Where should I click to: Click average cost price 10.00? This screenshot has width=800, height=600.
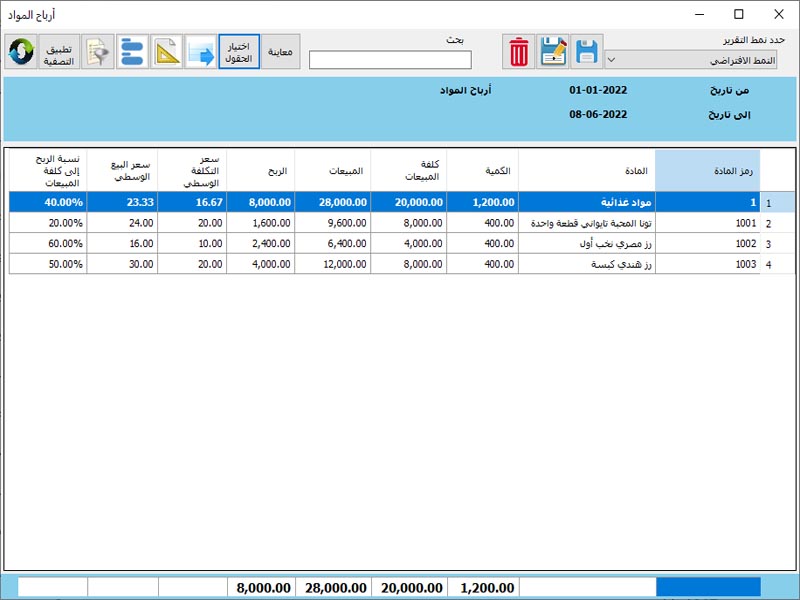click(x=192, y=243)
